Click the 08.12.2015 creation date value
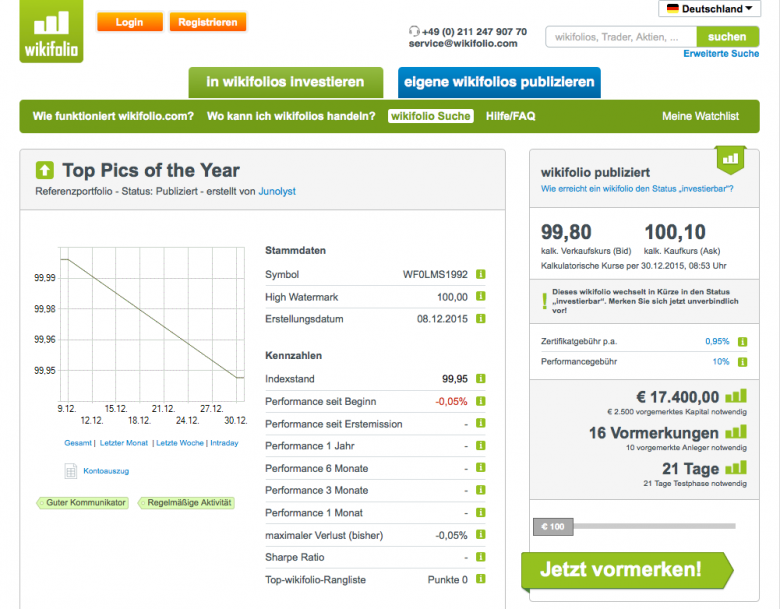Viewport: 780px width, 609px height. click(442, 319)
